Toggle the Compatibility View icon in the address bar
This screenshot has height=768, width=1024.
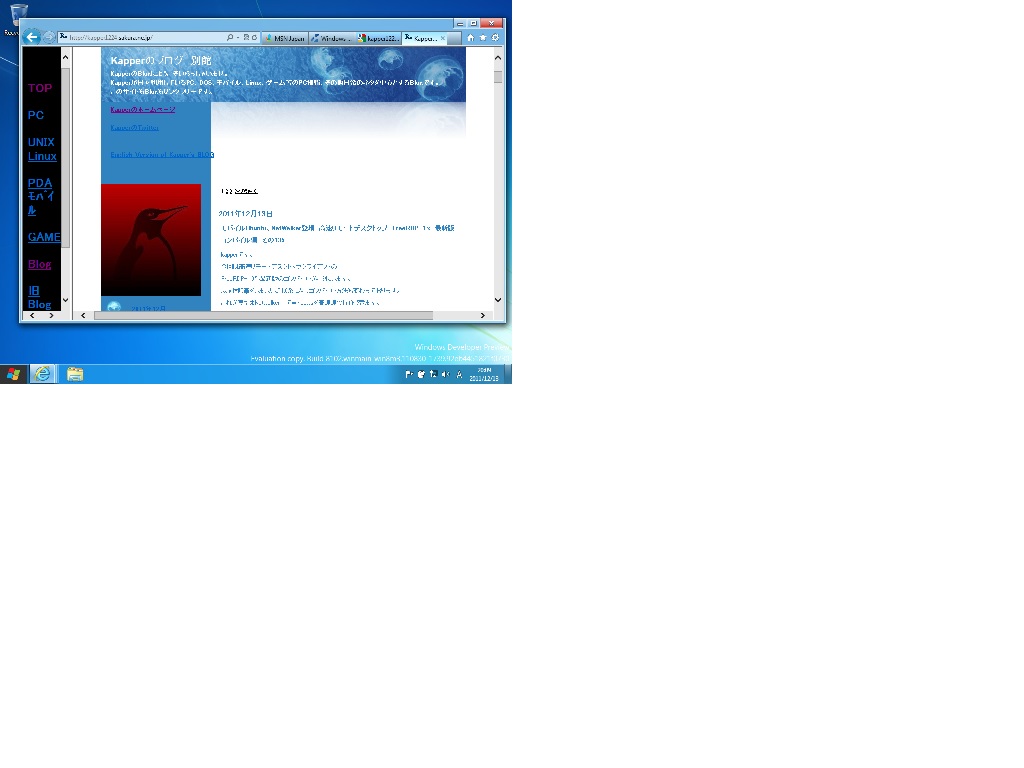[x=246, y=37]
